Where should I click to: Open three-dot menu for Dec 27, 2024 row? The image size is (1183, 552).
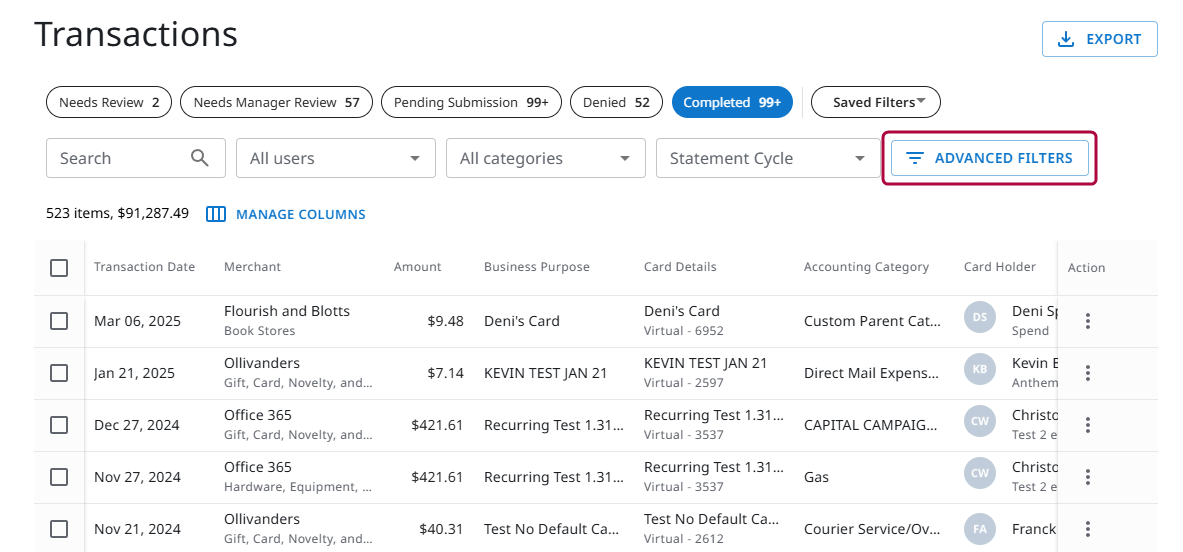pos(1088,425)
